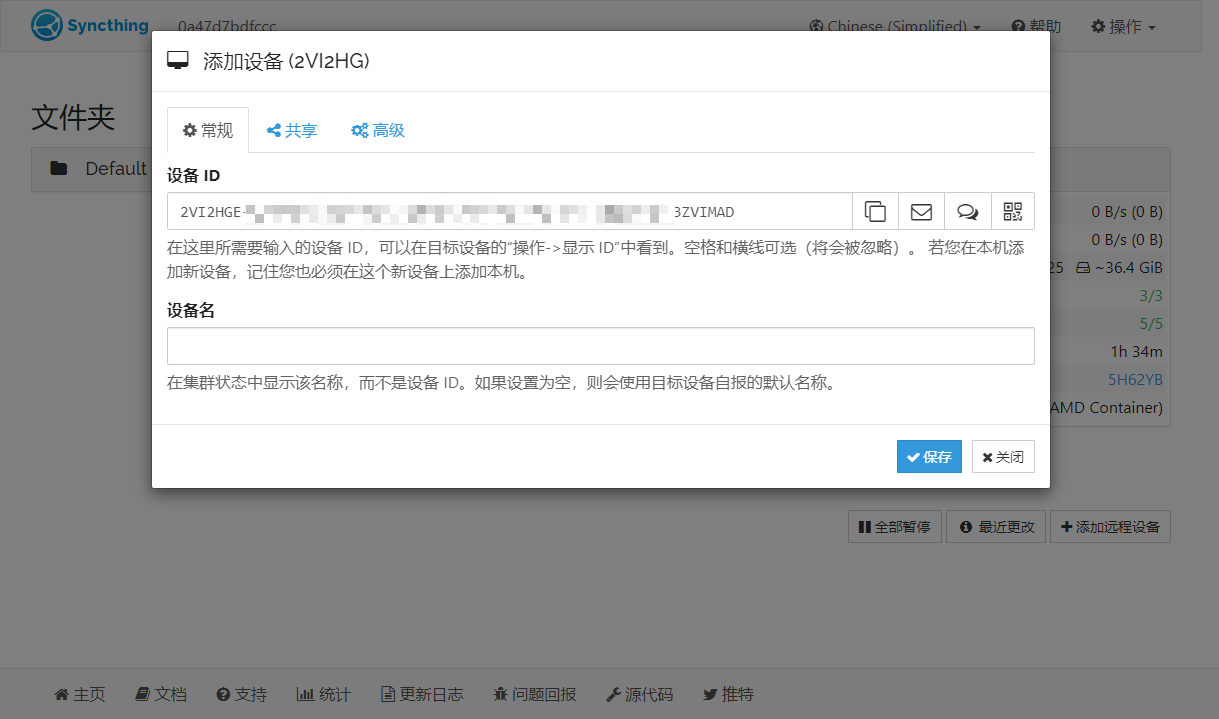This screenshot has height=719, width=1219.
Task: Save the new device with 保存
Action: click(x=929, y=456)
